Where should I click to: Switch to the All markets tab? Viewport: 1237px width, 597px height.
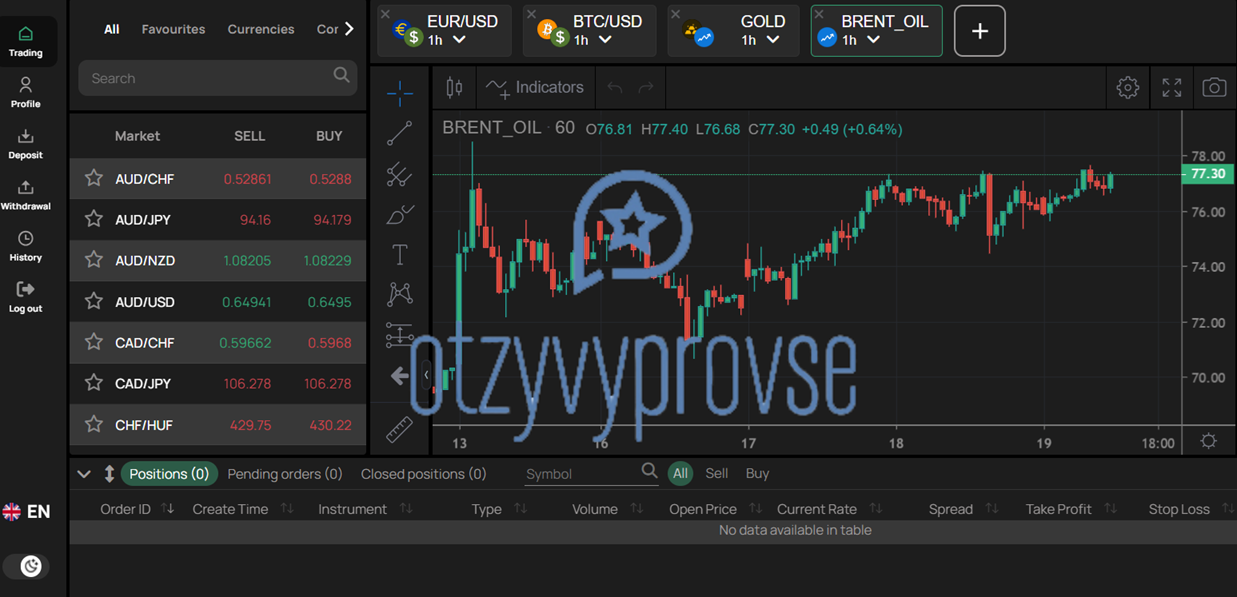(112, 29)
